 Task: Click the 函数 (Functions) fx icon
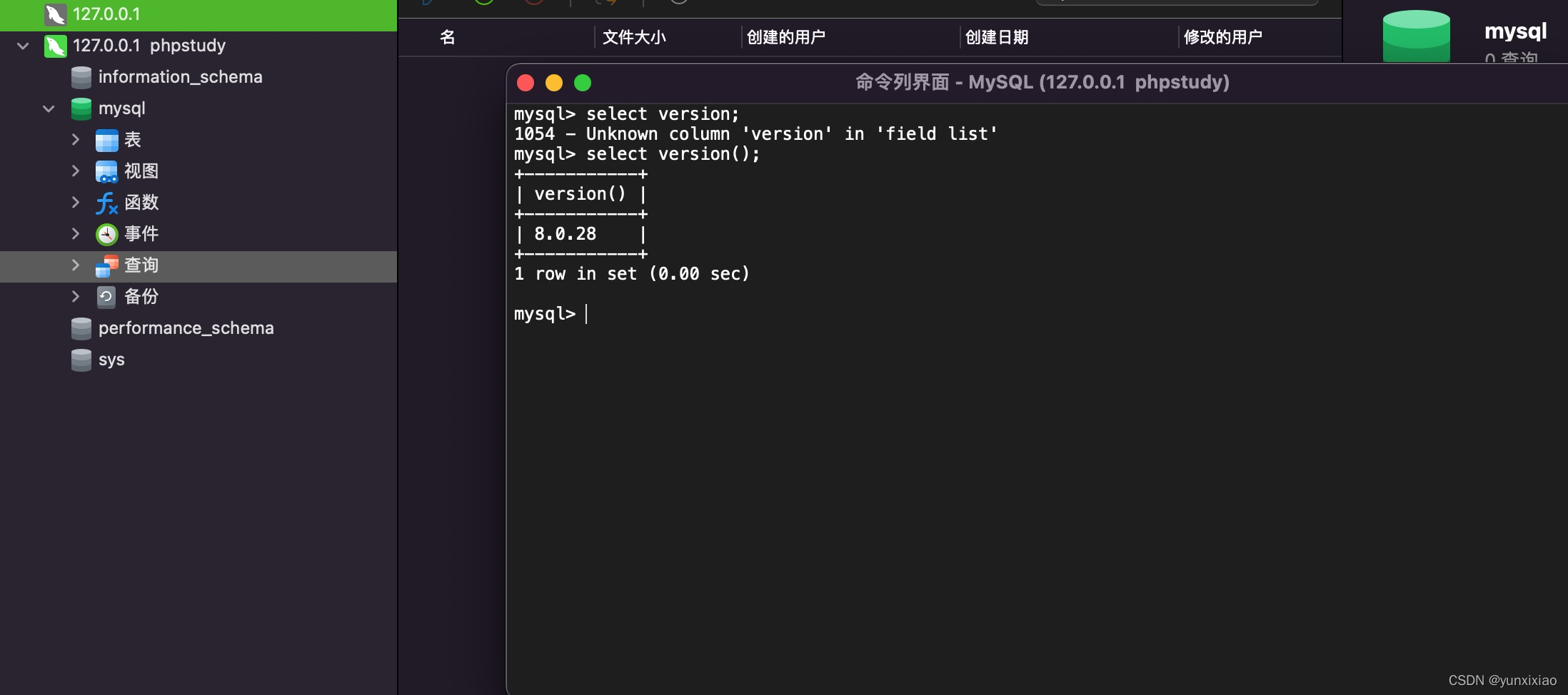(106, 203)
